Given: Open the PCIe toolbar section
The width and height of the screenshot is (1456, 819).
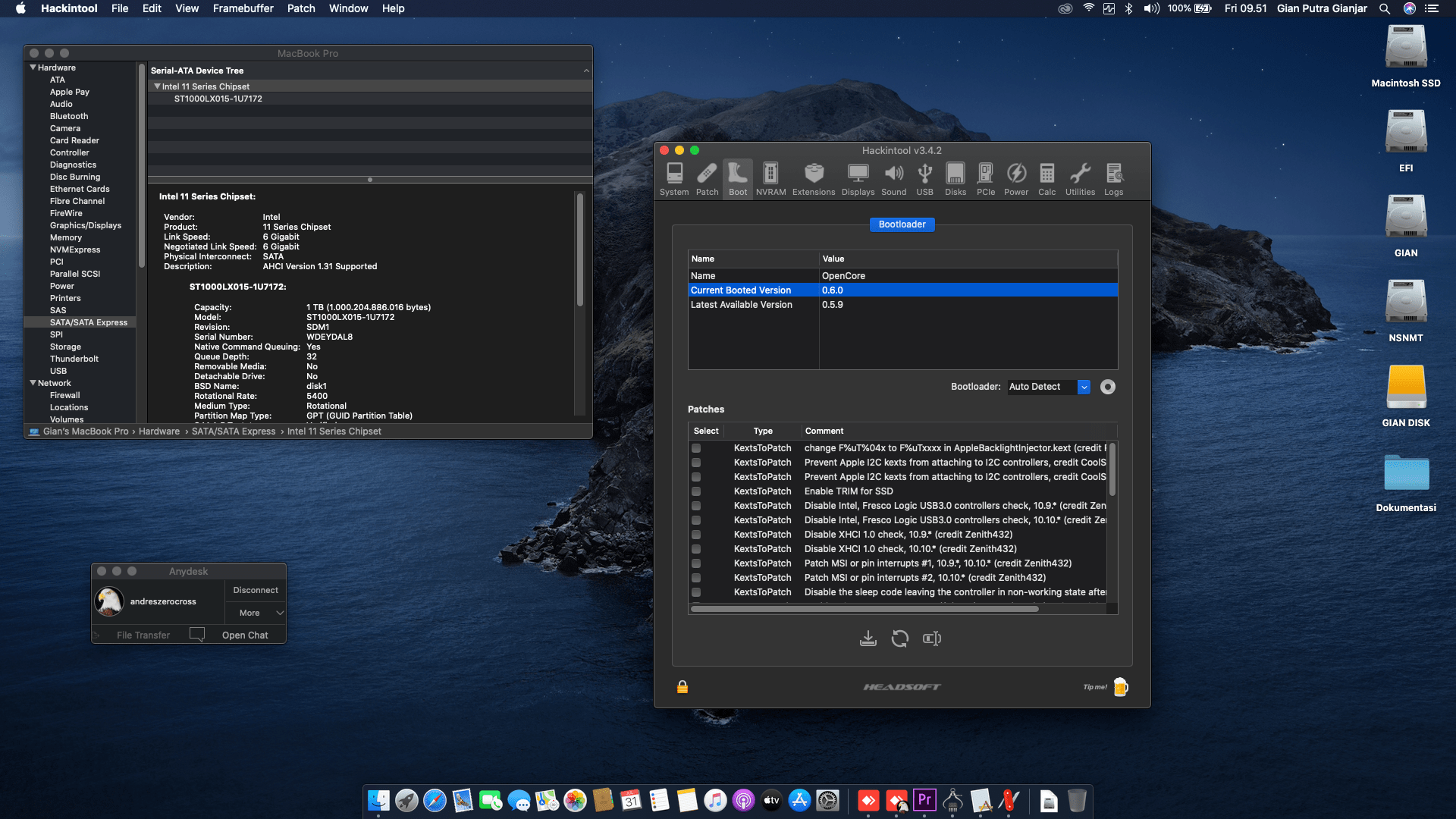Looking at the screenshot, I should point(985,179).
